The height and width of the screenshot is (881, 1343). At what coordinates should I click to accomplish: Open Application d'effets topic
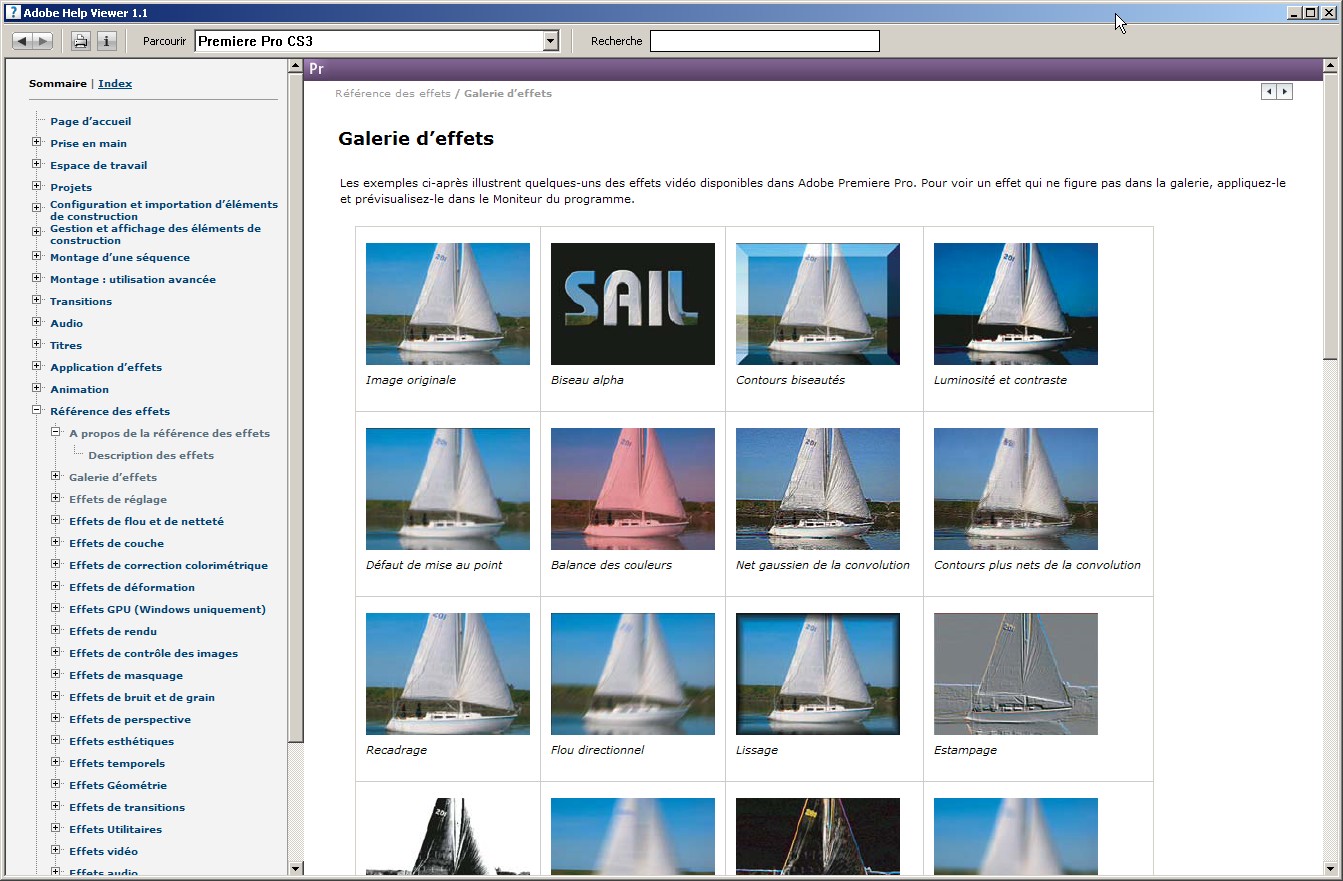point(106,368)
